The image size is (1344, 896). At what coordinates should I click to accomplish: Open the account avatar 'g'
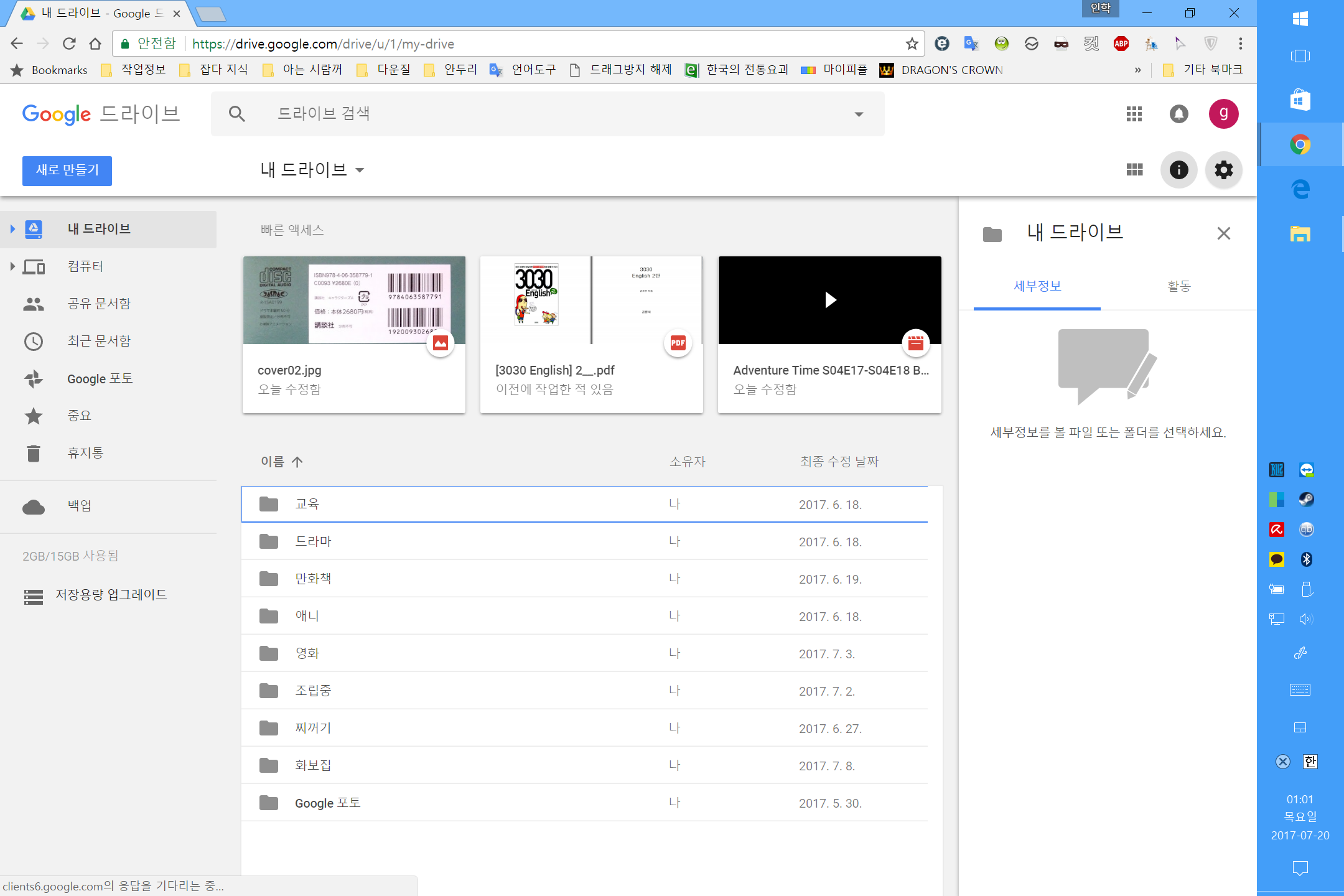tap(1223, 114)
